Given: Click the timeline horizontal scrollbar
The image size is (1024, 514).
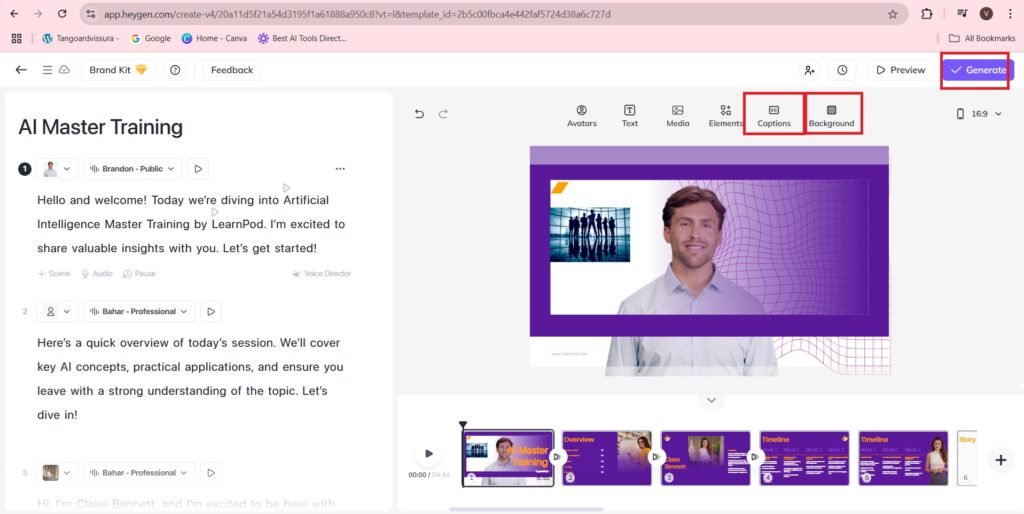Looking at the screenshot, I should (526, 509).
